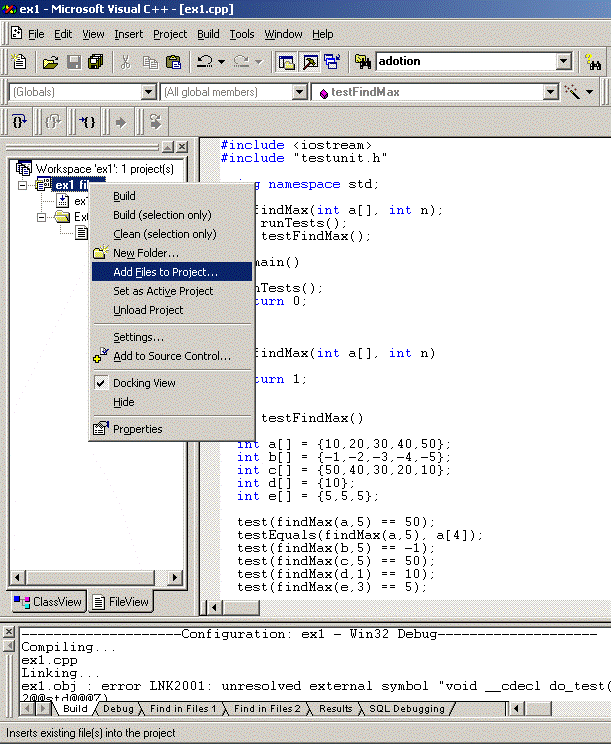Open 'Settings...' from the context menu
611x744 pixels.
point(172,337)
